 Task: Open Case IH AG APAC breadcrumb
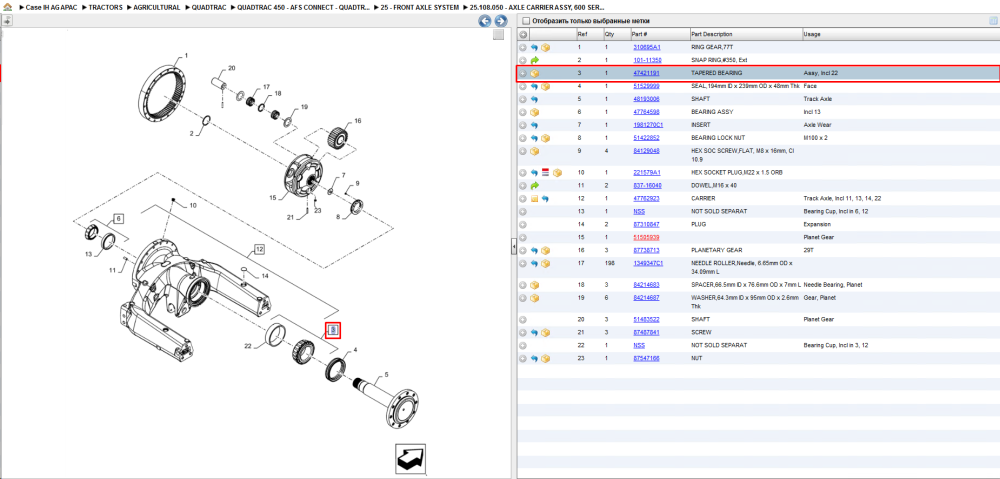50,7
